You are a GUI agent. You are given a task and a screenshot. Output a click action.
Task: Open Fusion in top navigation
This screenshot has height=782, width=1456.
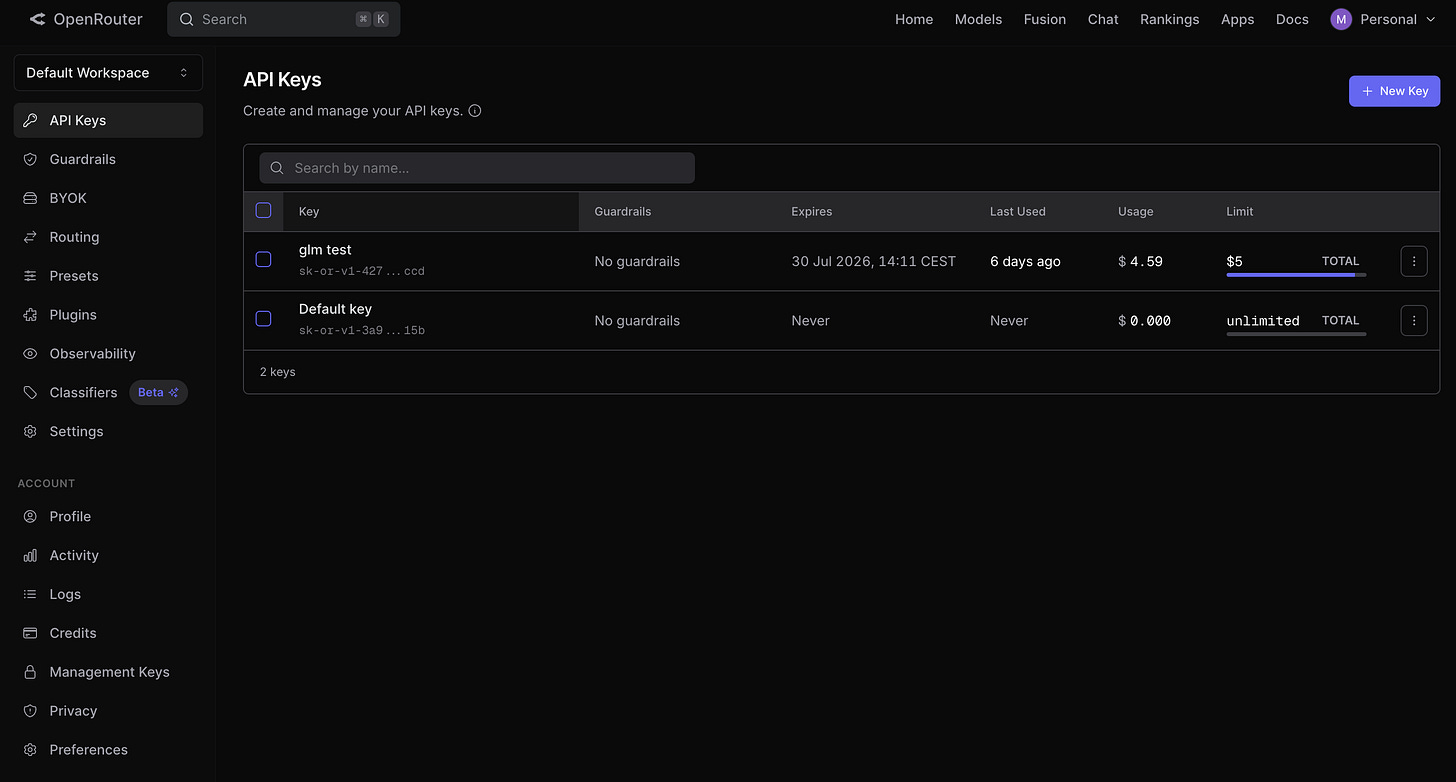pos(1045,19)
